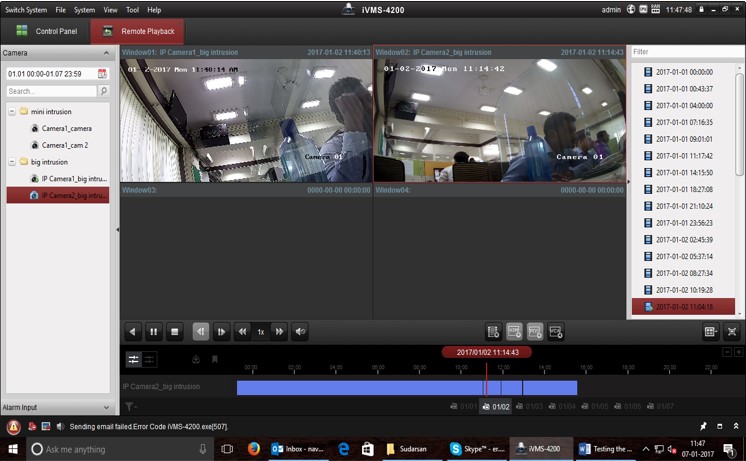Click the slow forward rewind icon
This screenshot has height=461, width=746.
click(x=241, y=331)
